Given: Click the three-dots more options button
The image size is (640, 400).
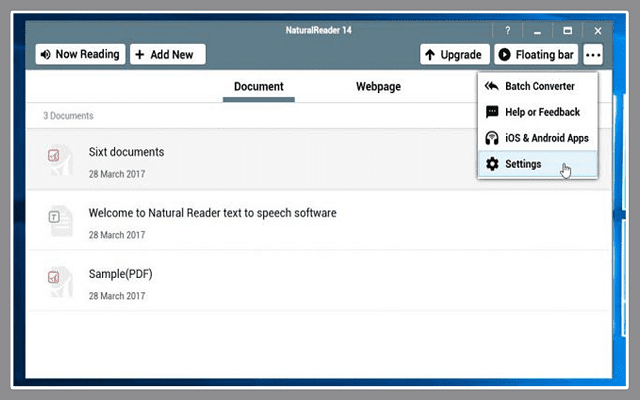Looking at the screenshot, I should pyautogui.click(x=595, y=55).
